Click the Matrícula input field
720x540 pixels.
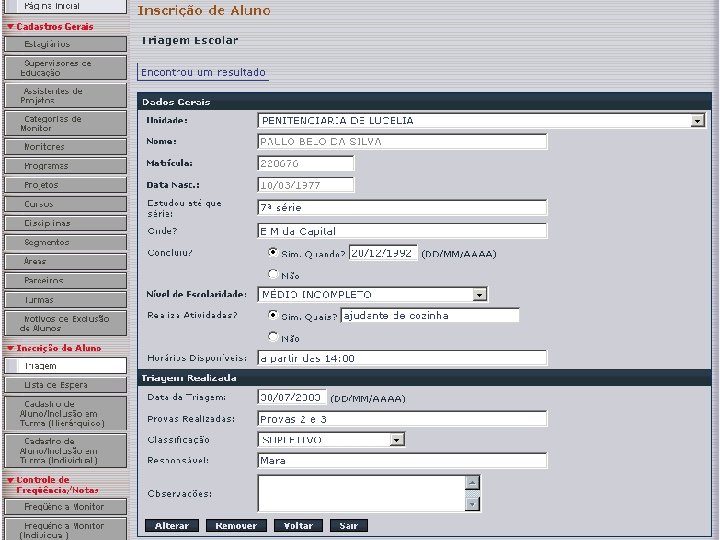[x=306, y=163]
